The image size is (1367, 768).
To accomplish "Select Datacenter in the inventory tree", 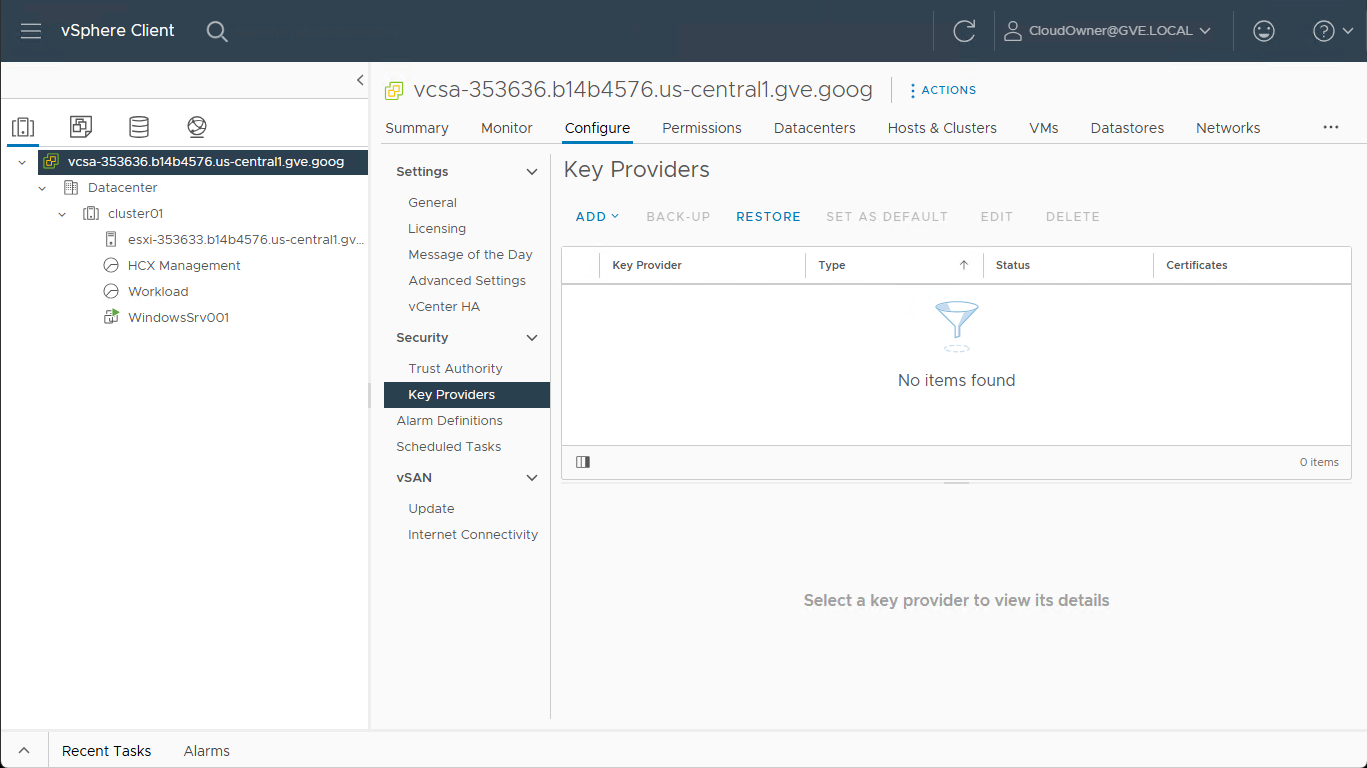I will point(122,188).
